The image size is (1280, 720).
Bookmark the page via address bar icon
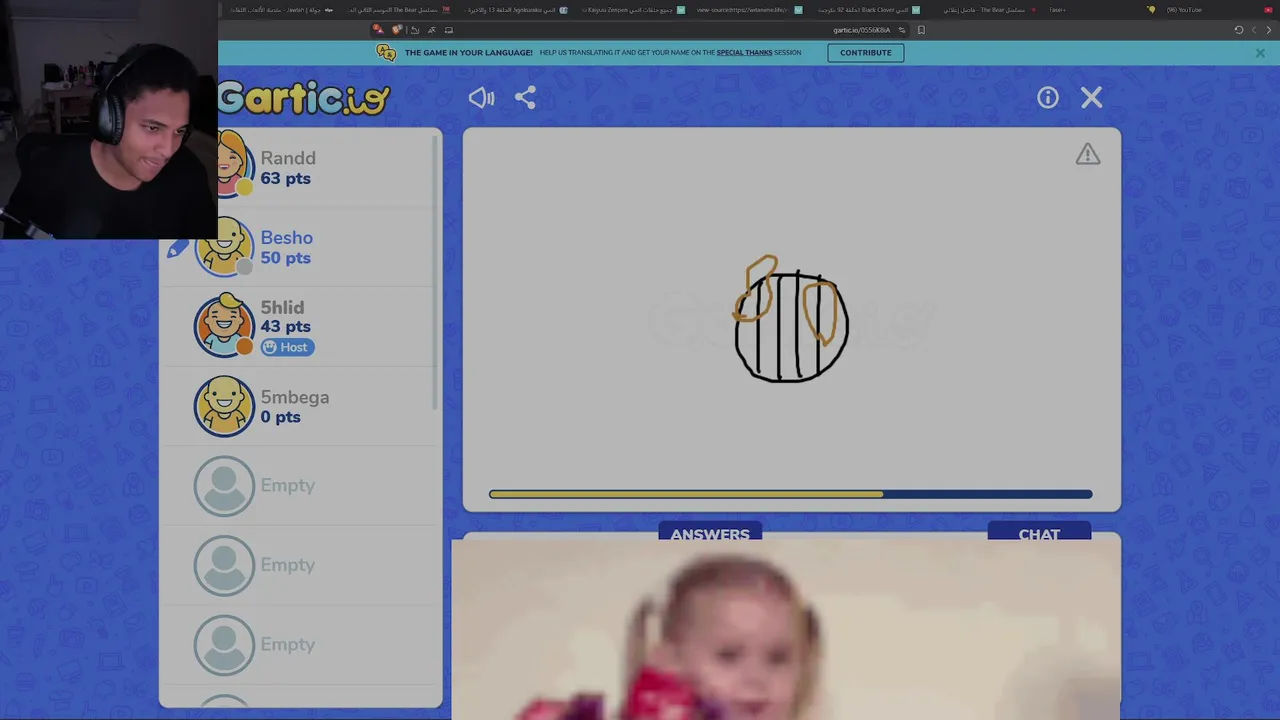pyautogui.click(x=921, y=30)
